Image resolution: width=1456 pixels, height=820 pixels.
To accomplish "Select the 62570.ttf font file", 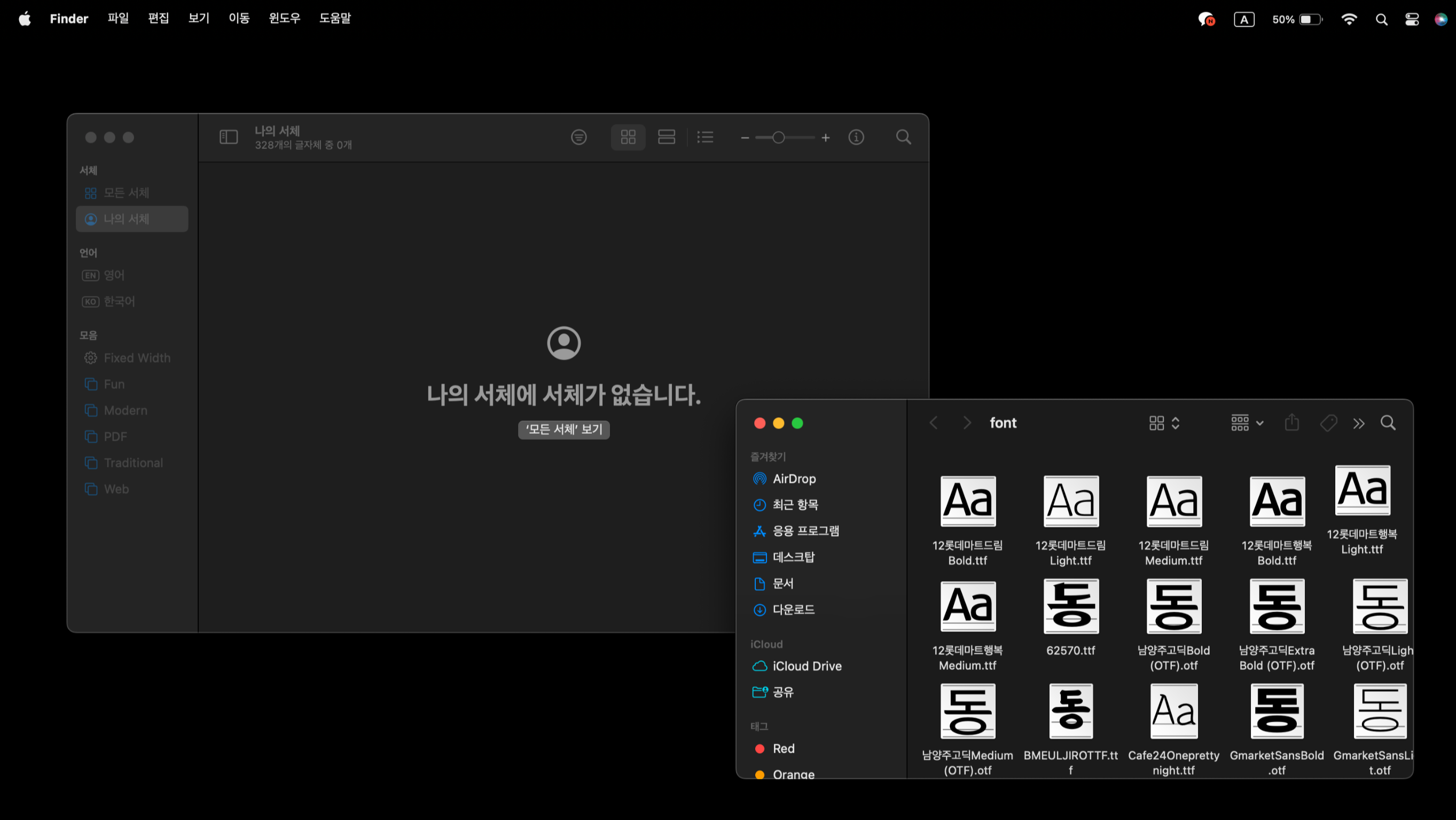I will 1070,606.
